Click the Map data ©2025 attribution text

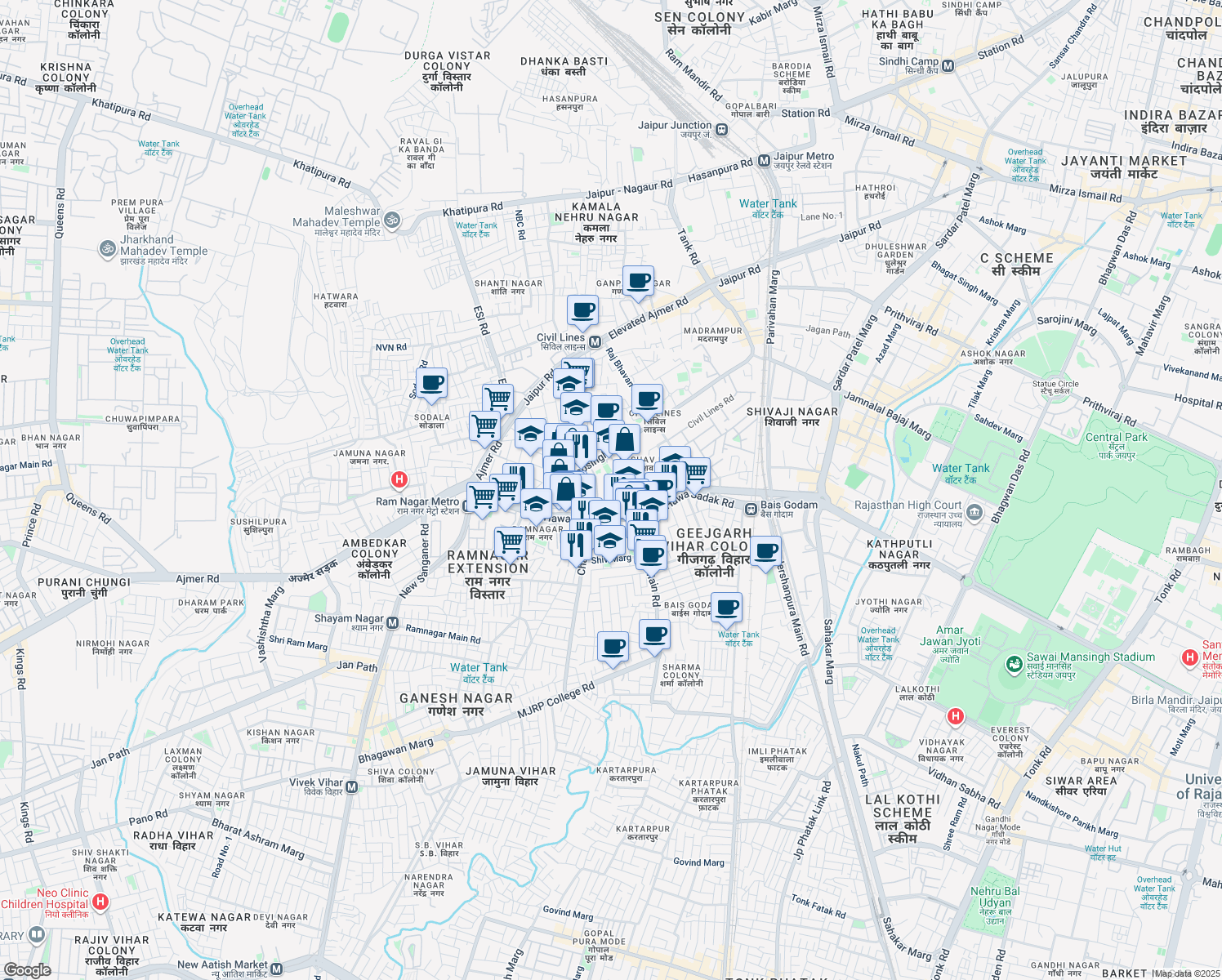pyautogui.click(x=1187, y=973)
